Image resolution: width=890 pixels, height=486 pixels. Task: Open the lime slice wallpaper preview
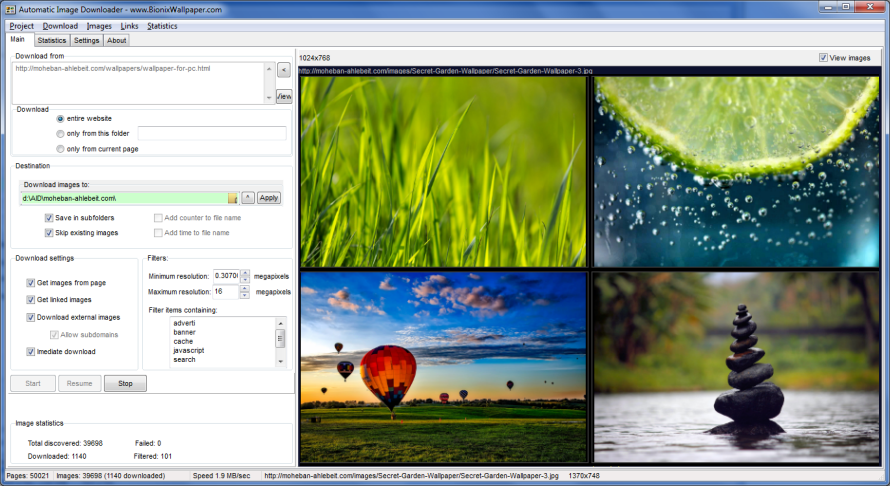[x=735, y=172]
